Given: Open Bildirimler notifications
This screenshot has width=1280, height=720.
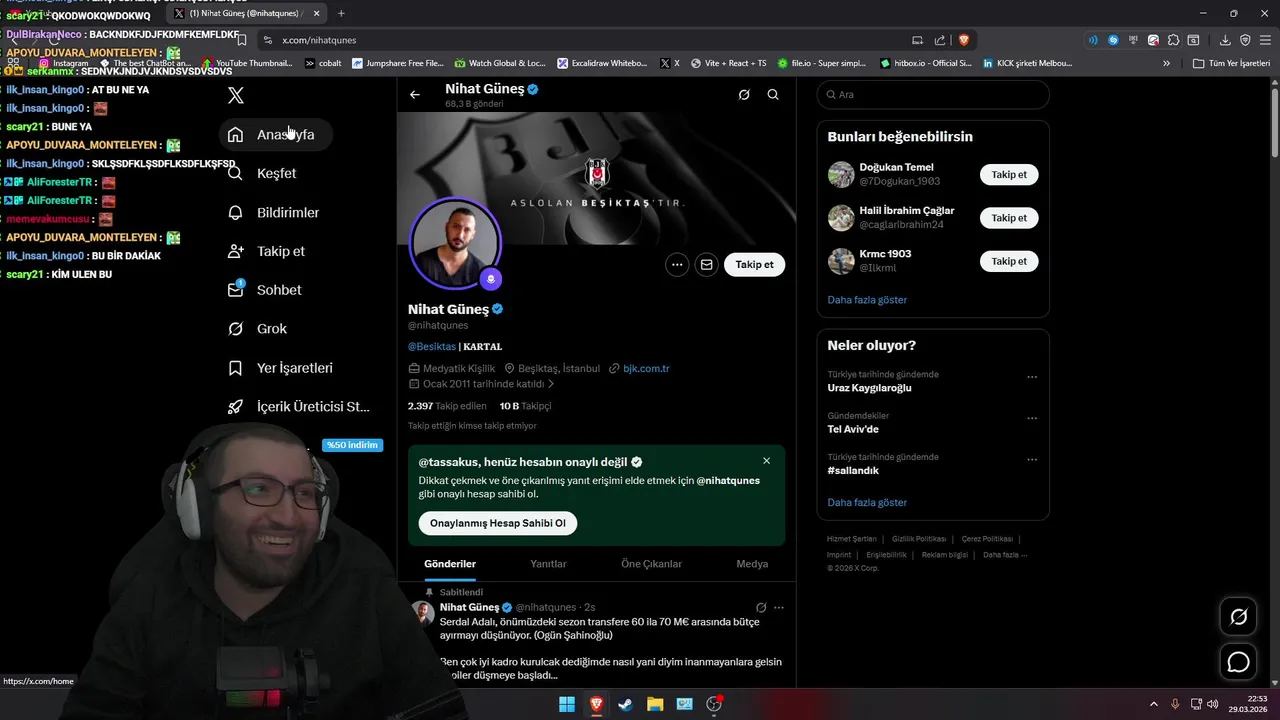Looking at the screenshot, I should (275, 212).
